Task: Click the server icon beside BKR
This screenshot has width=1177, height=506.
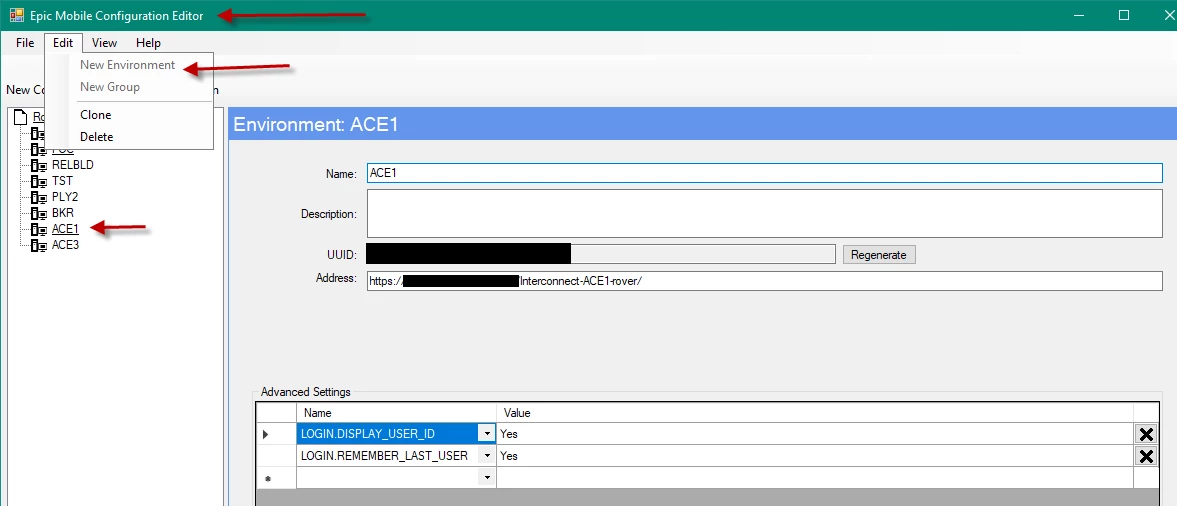Action: point(39,213)
